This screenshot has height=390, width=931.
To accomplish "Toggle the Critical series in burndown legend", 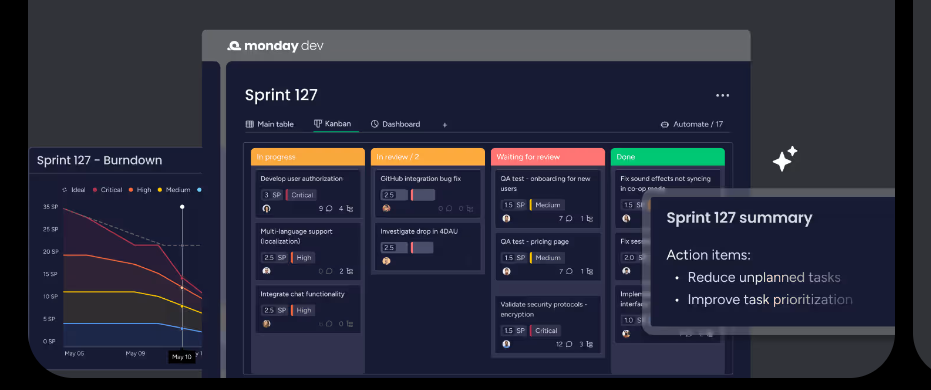I will point(107,190).
